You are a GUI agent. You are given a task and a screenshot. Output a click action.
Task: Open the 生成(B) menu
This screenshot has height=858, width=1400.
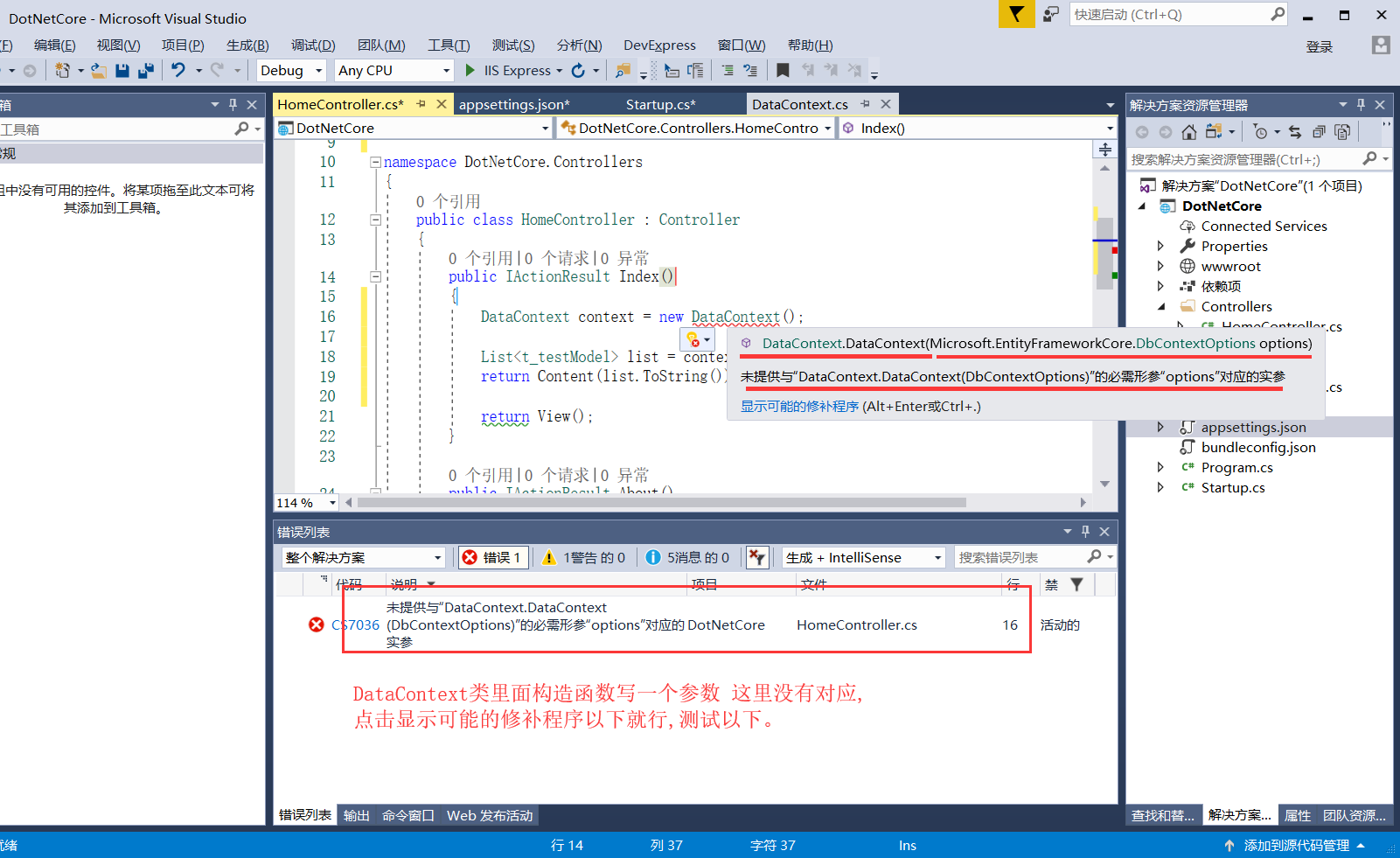[x=247, y=45]
